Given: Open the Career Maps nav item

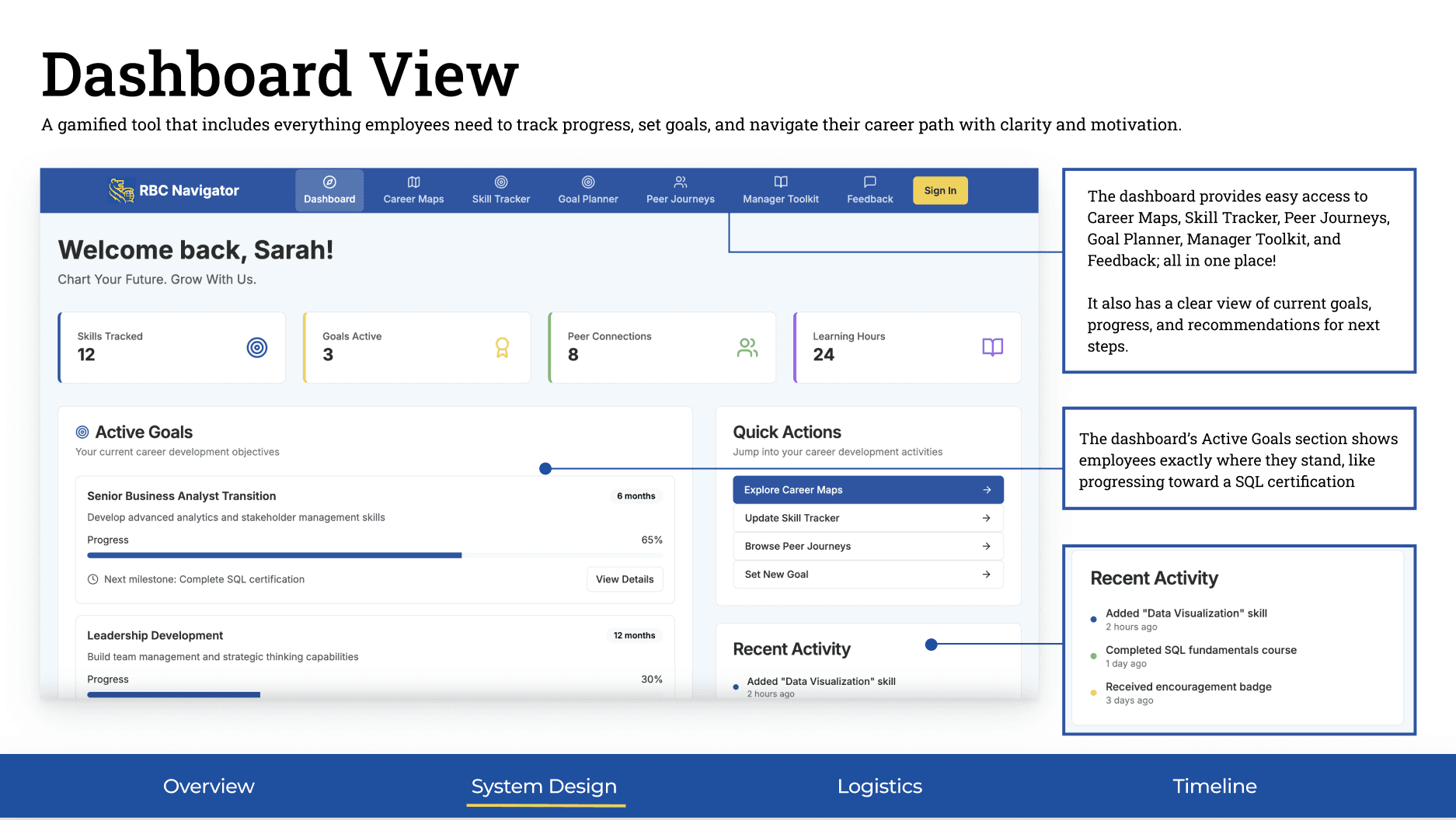Looking at the screenshot, I should click(x=413, y=190).
